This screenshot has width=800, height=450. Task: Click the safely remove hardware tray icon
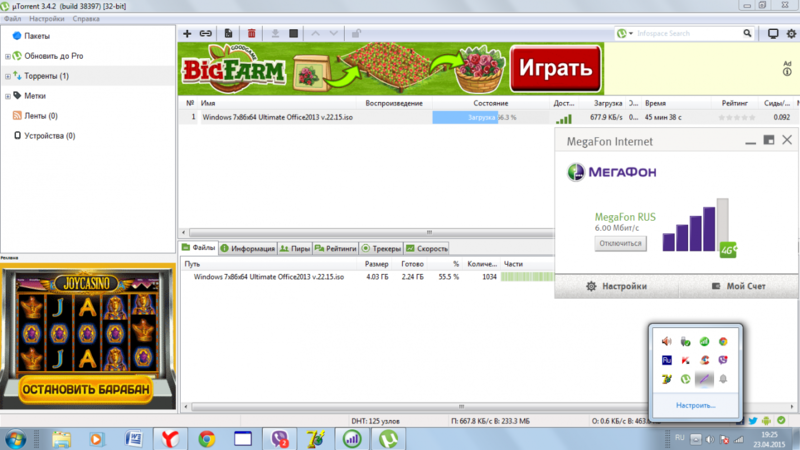685,341
